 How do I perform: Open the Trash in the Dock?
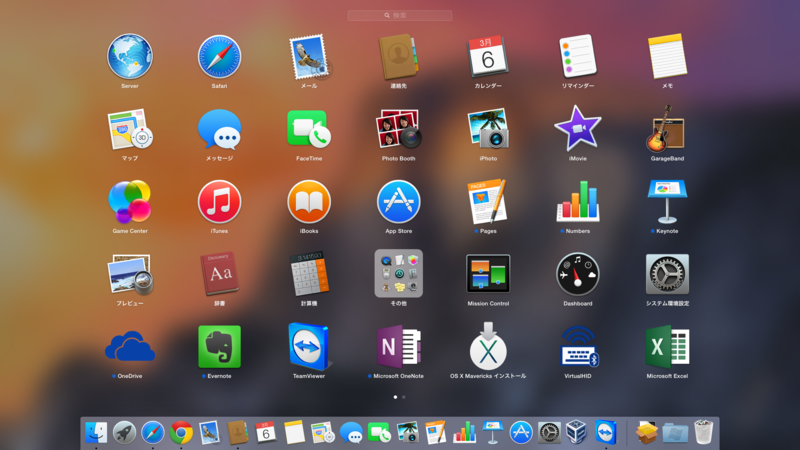pos(704,433)
